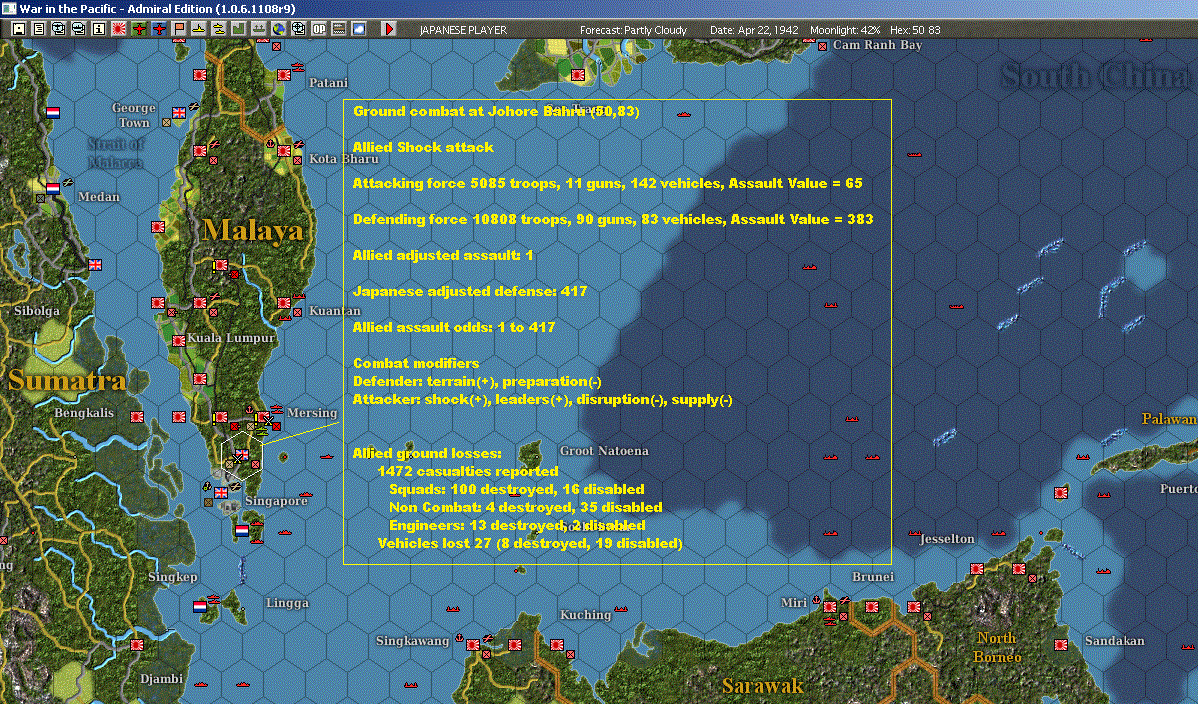Click 'Allied adjusted assault: 1' line
Viewport: 1198px width, 704px height.
pos(442,255)
